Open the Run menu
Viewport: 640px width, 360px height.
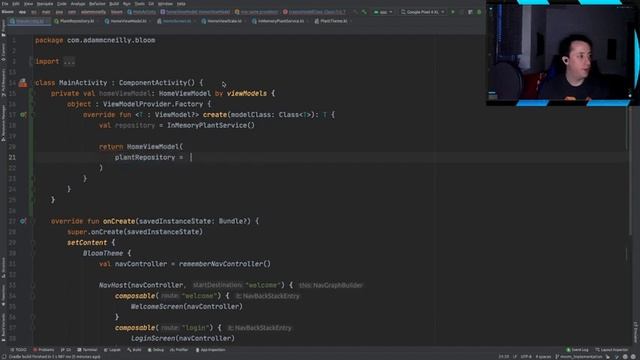(x=127, y=4)
